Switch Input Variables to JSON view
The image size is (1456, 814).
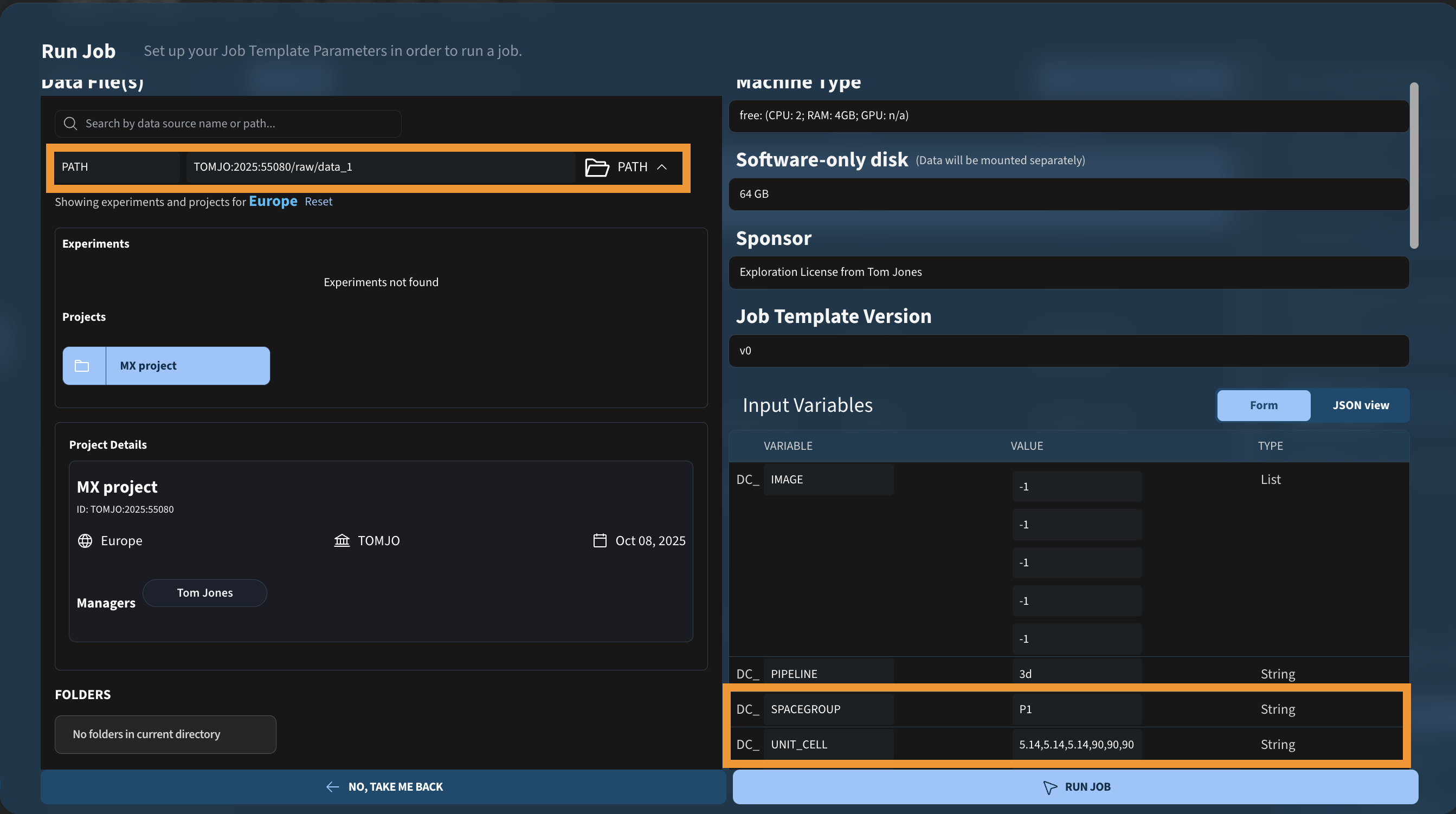[x=1361, y=405]
